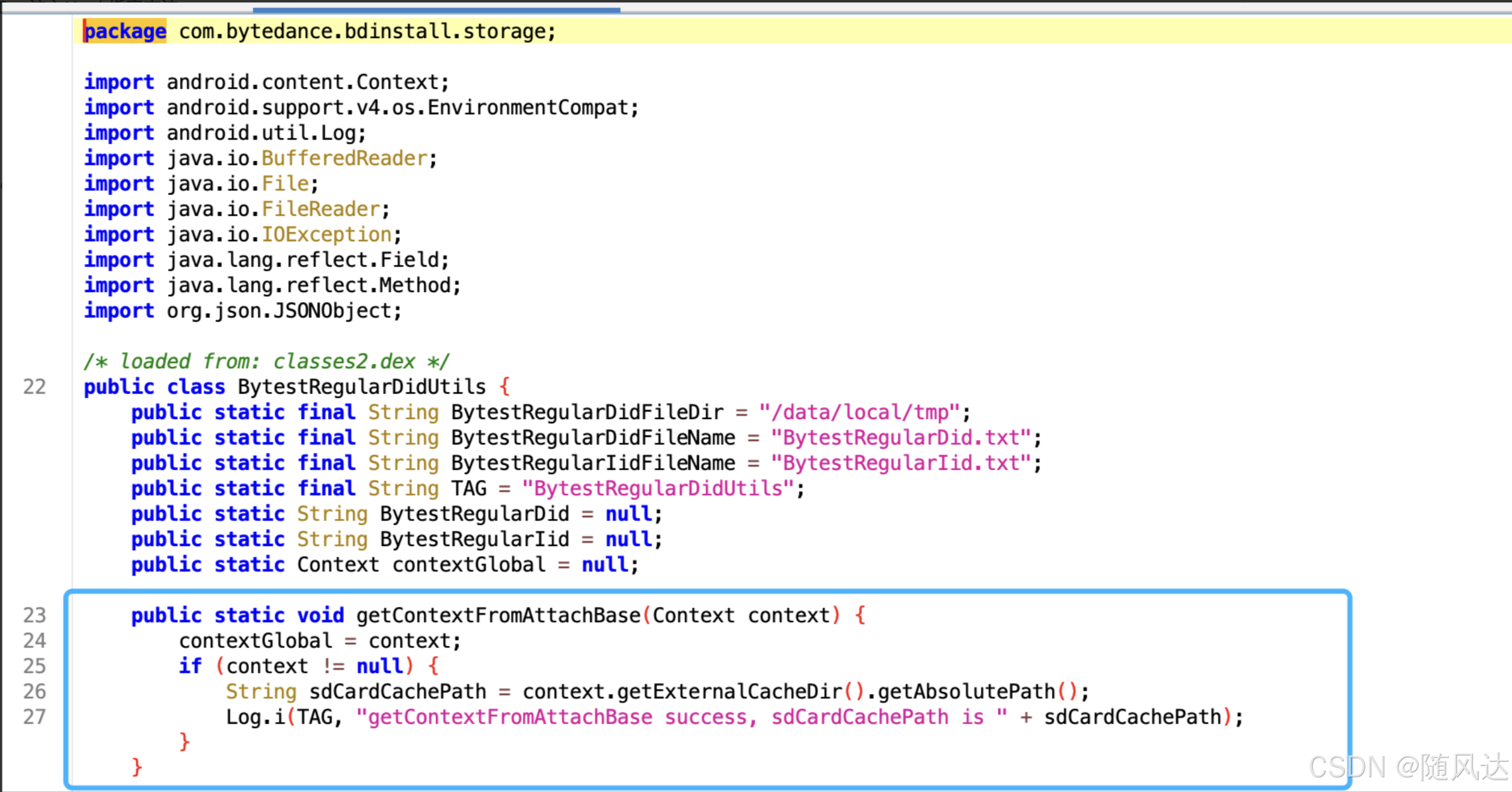Click the "BytestRegularDid.txt" string literal
The image size is (1512, 792).
(x=900, y=438)
